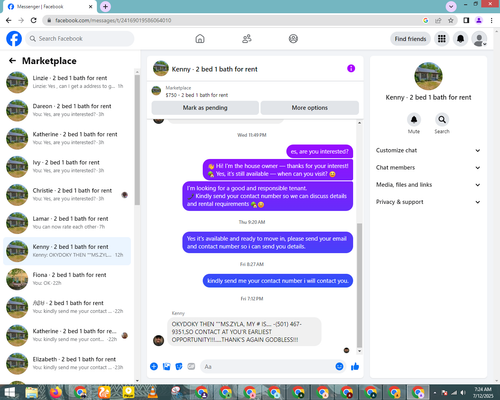Click the down arrow of chat scrollbar
This screenshot has height=400, width=500.
pos(359,351)
